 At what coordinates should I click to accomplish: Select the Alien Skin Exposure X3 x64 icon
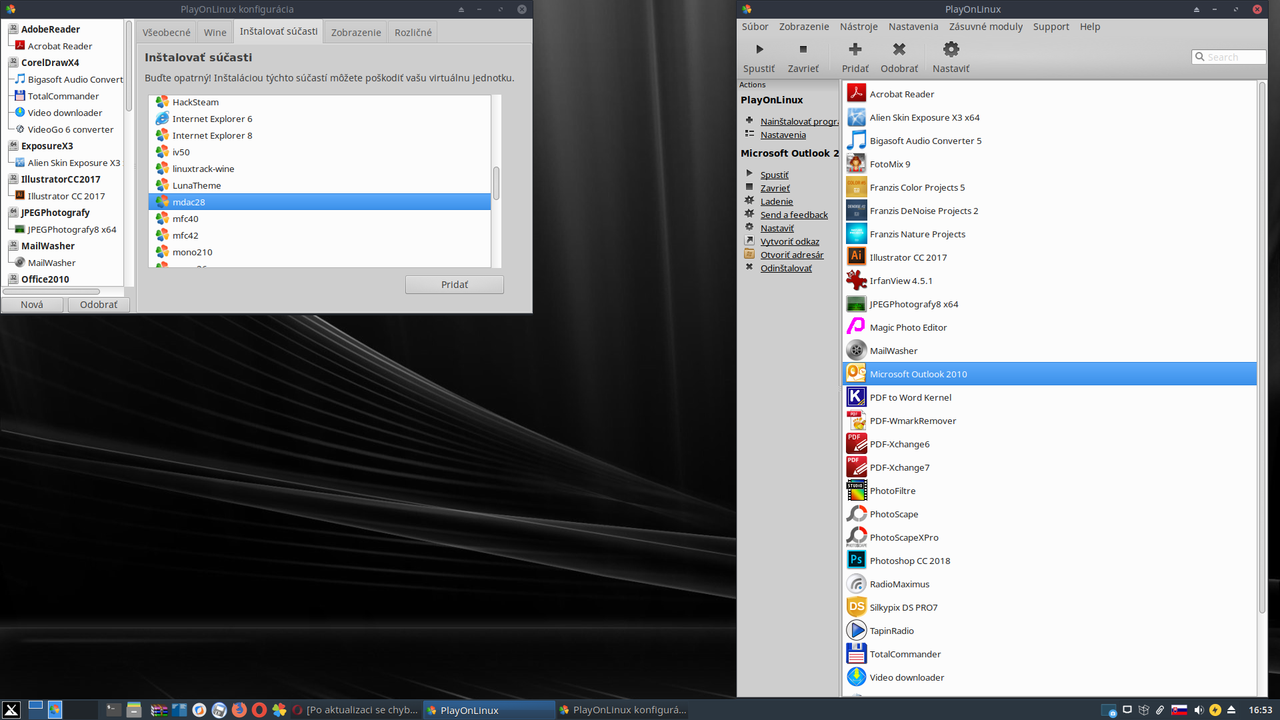click(856, 117)
